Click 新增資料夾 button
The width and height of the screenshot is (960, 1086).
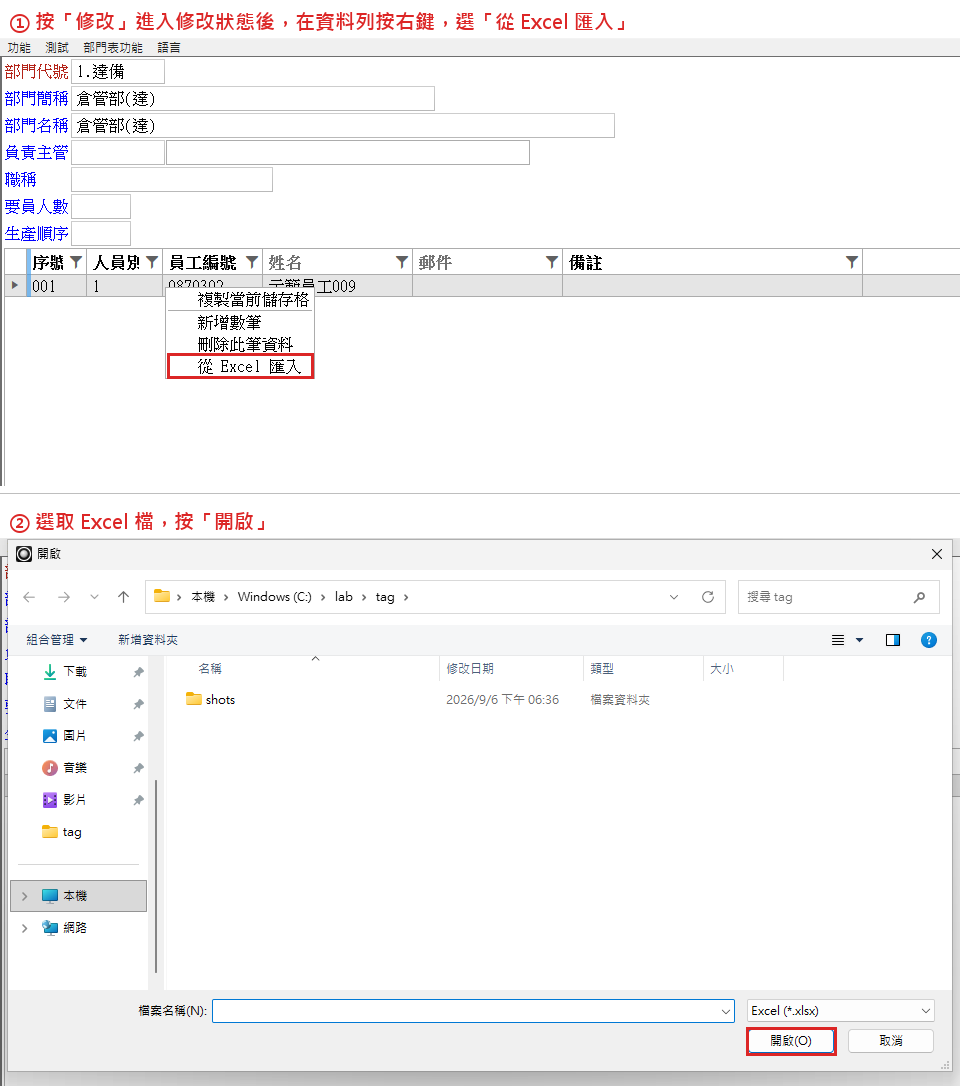coord(148,640)
